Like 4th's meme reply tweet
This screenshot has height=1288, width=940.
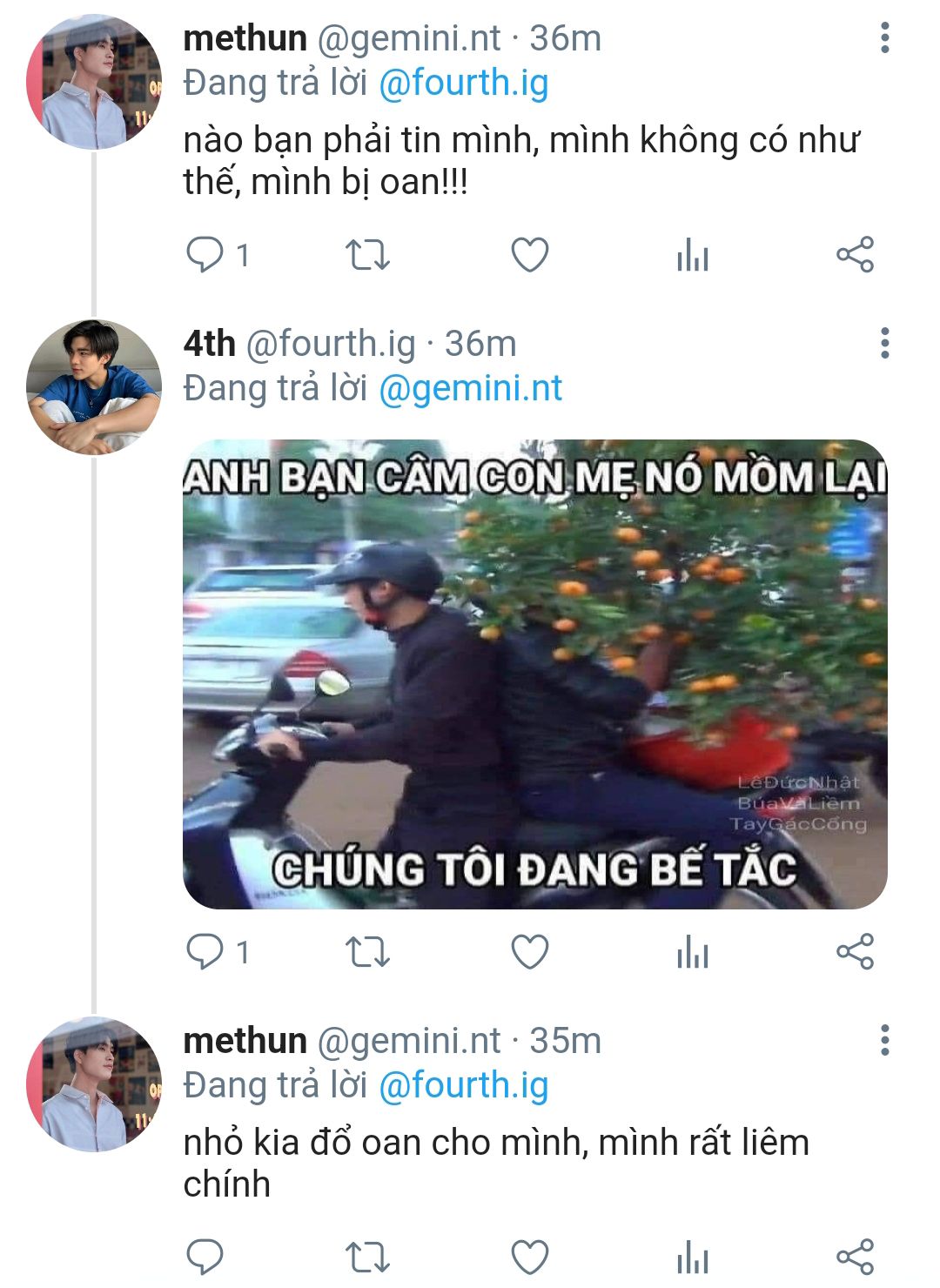[x=529, y=952]
